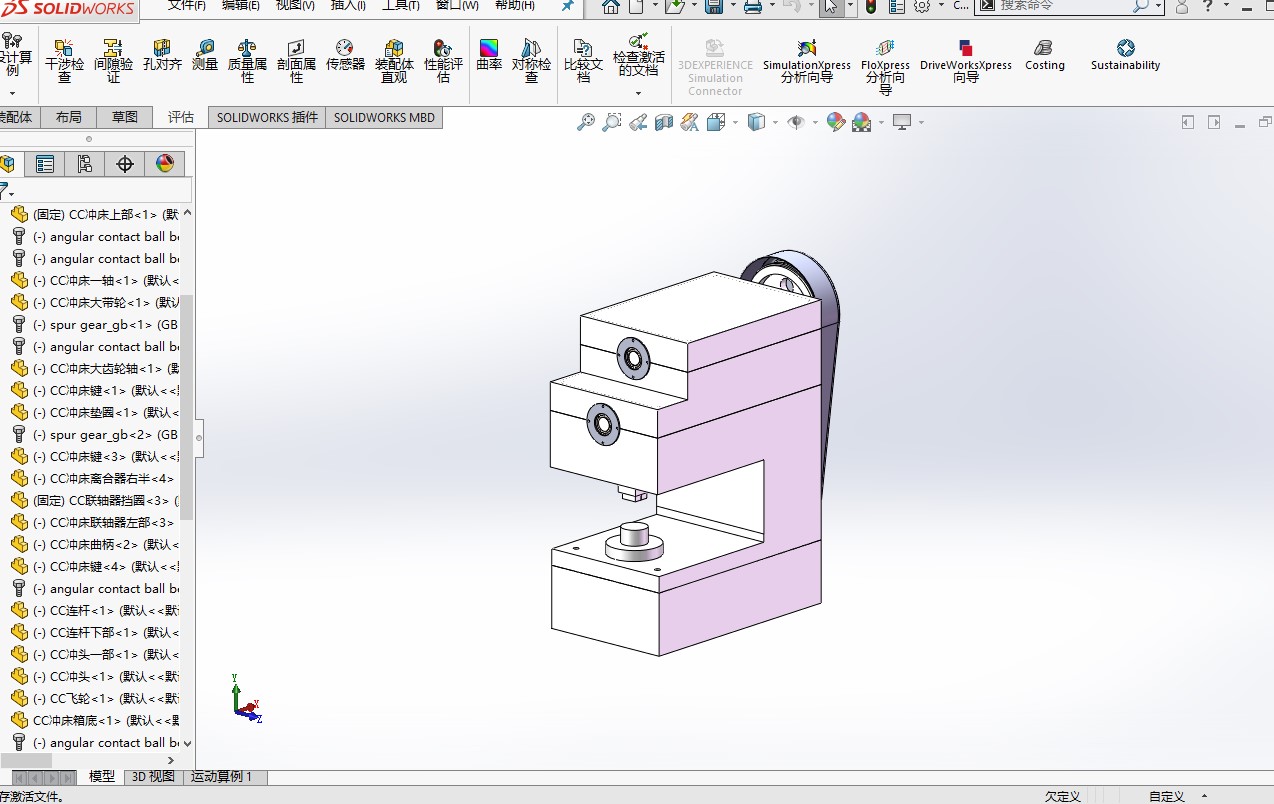Open the Sensor (传感器) tool
Screen dimensions: 1274x804
345,56
